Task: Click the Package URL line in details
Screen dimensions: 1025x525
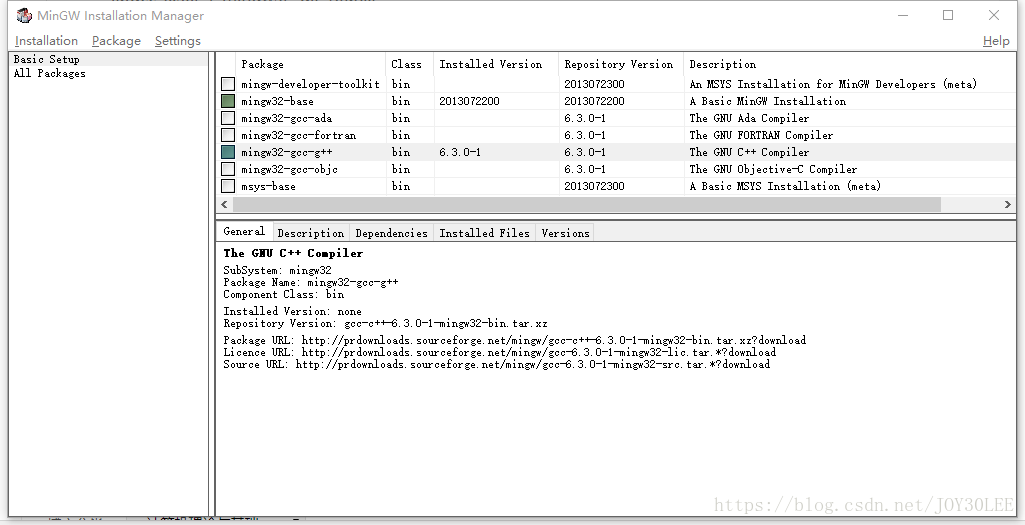Action: (514, 340)
